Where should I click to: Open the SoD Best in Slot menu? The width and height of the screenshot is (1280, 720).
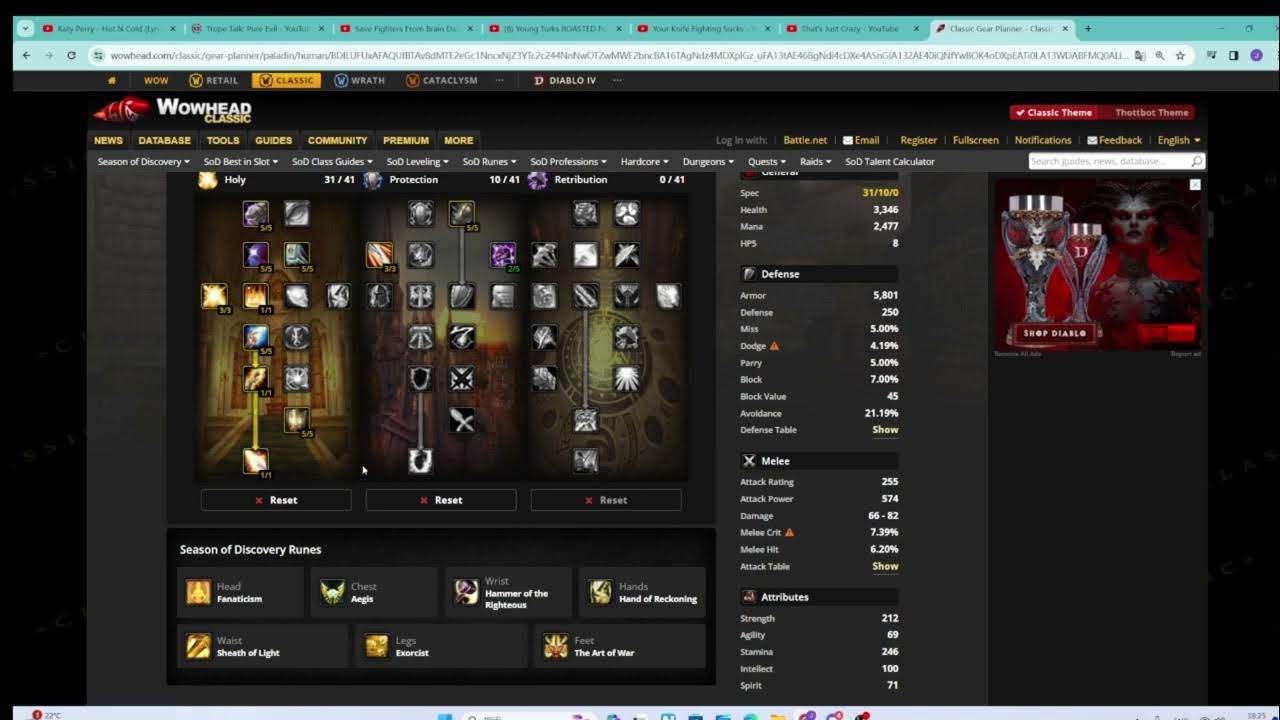point(240,161)
